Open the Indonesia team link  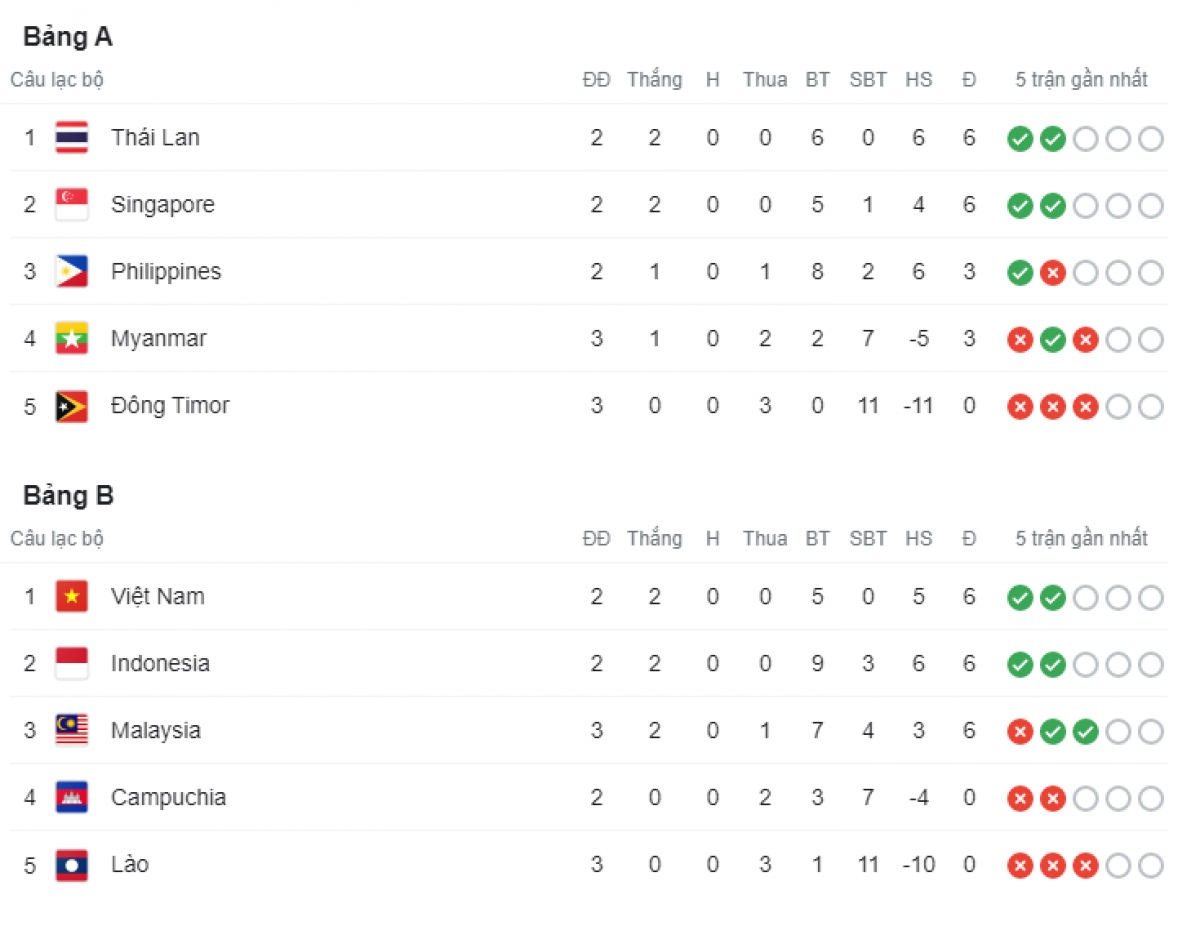click(160, 664)
